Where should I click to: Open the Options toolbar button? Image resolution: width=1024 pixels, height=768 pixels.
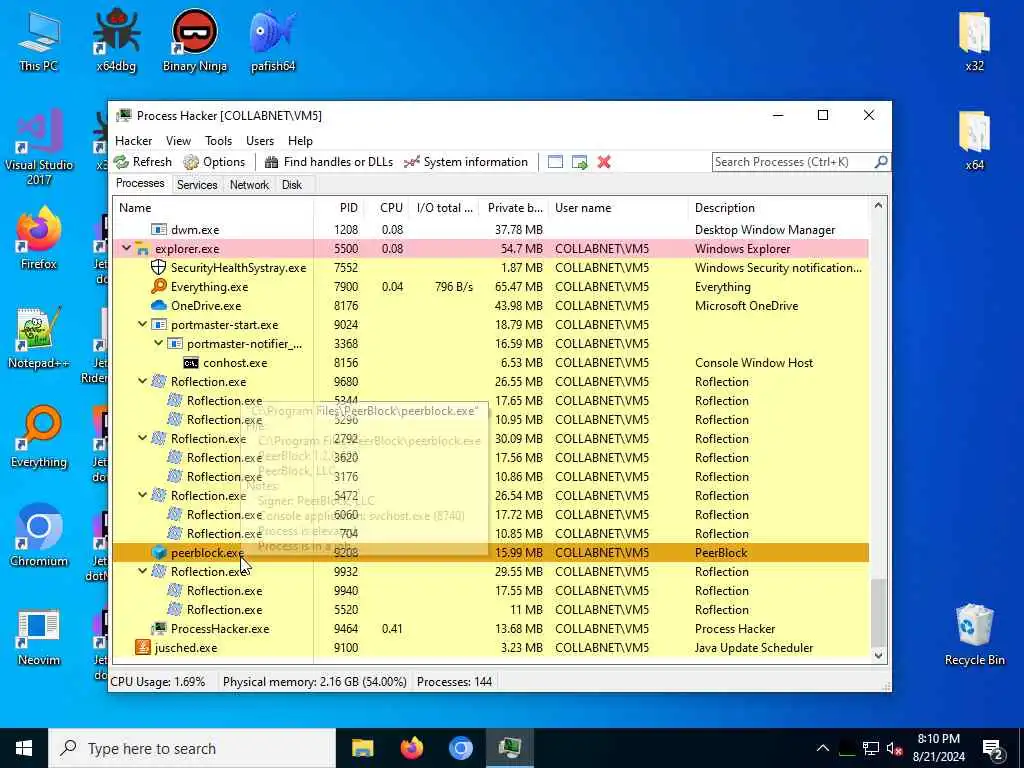[214, 162]
